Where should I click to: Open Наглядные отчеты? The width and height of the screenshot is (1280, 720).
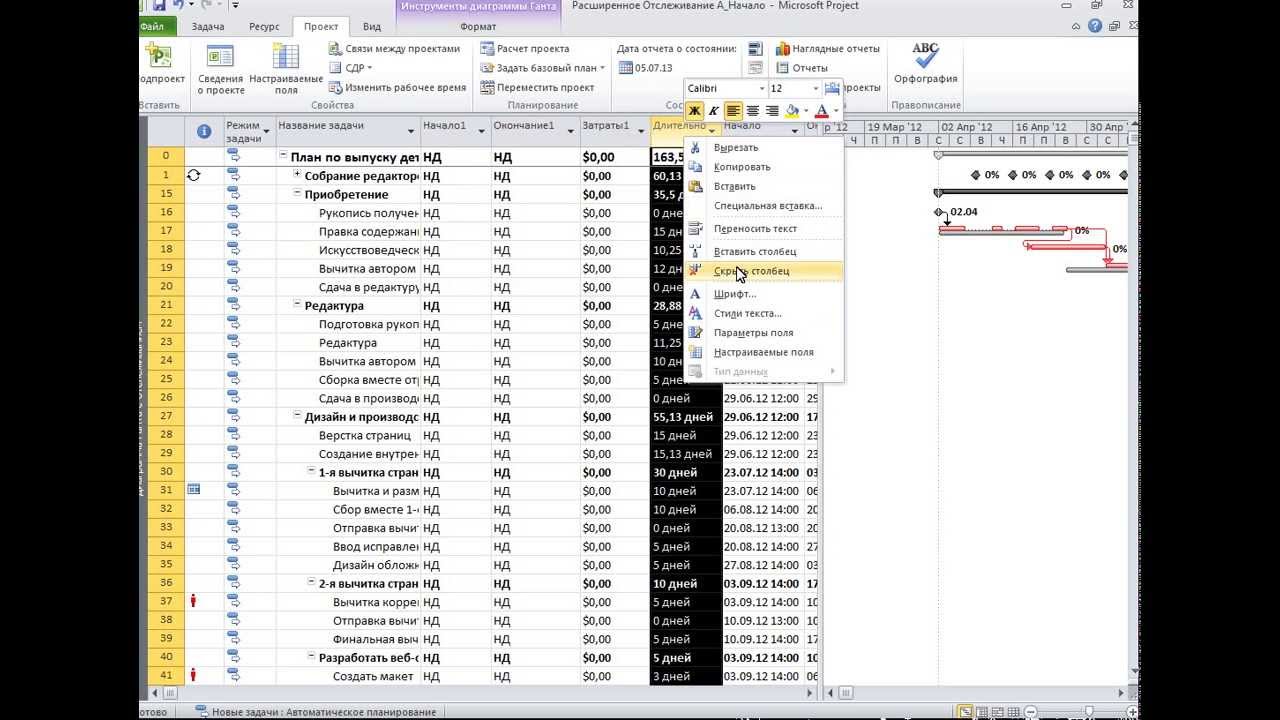[x=826, y=48]
